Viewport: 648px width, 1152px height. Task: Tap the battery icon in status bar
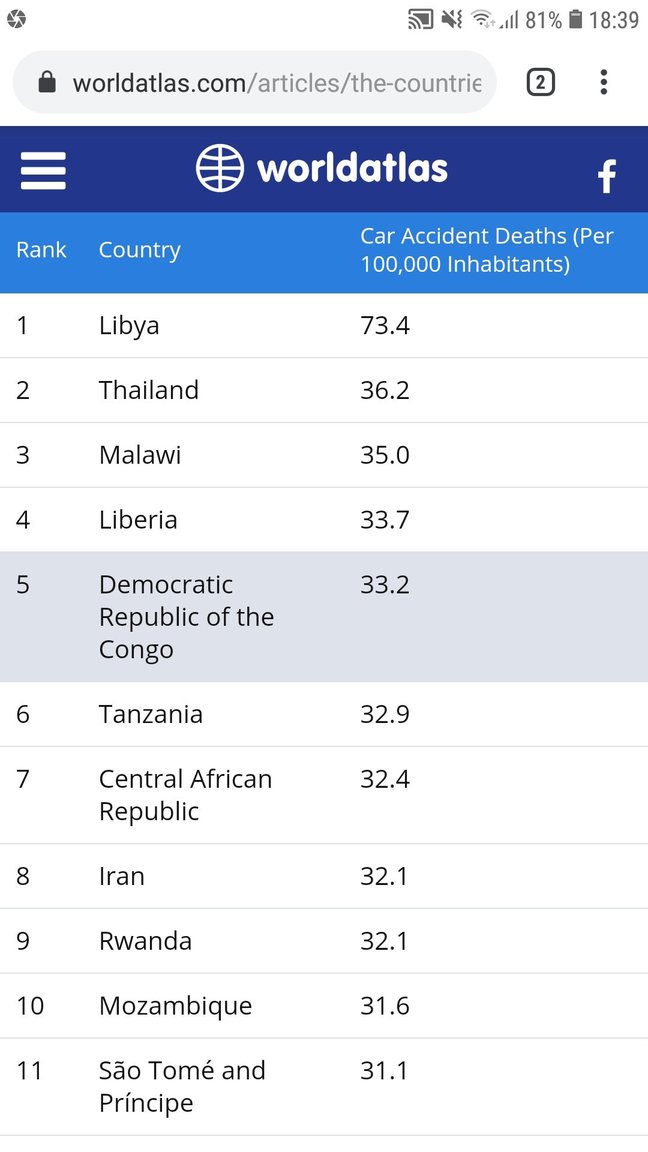(x=576, y=19)
